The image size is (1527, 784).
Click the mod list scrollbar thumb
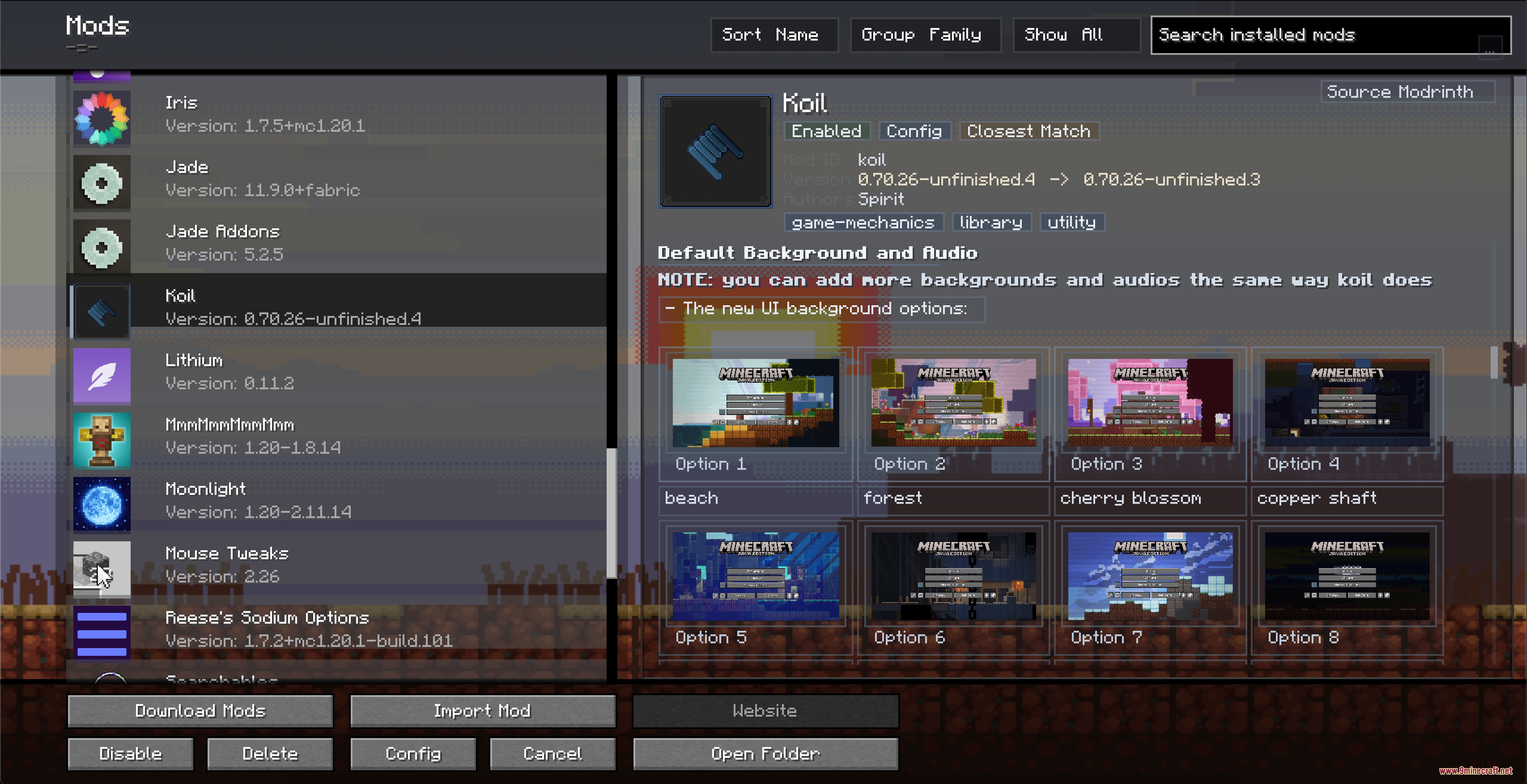[611, 513]
